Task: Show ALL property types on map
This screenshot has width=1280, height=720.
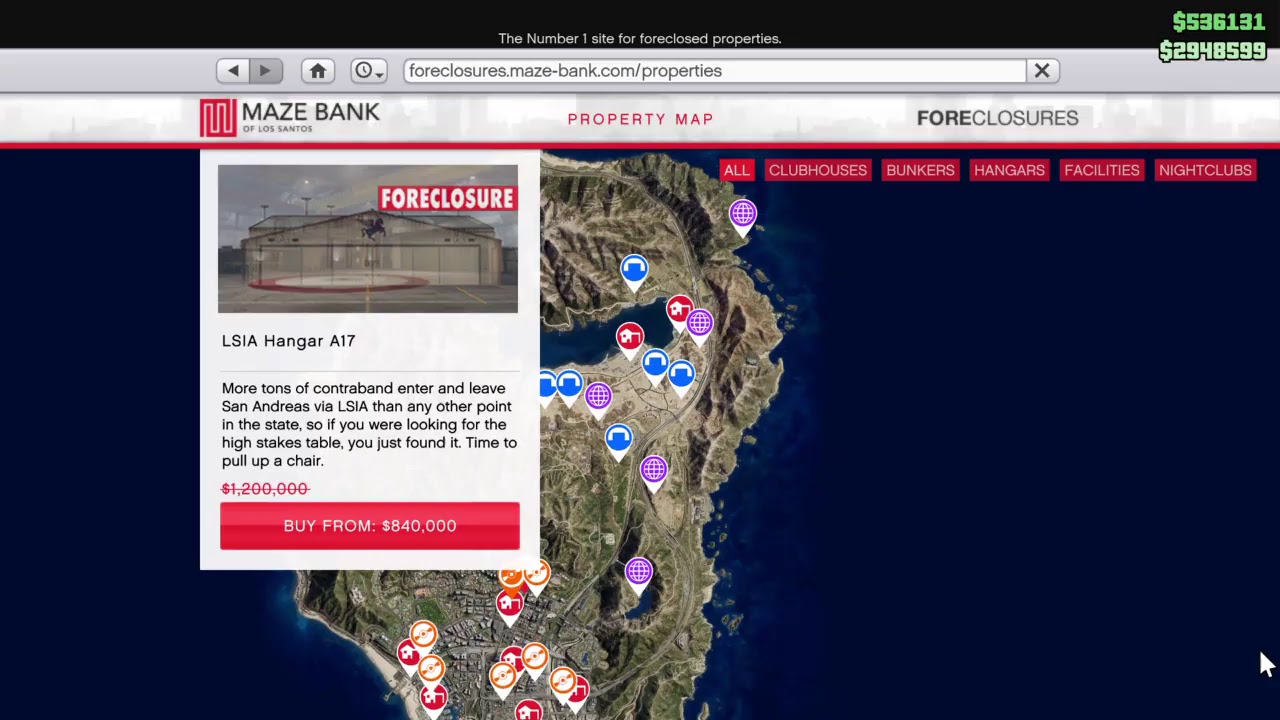Action: [x=737, y=170]
